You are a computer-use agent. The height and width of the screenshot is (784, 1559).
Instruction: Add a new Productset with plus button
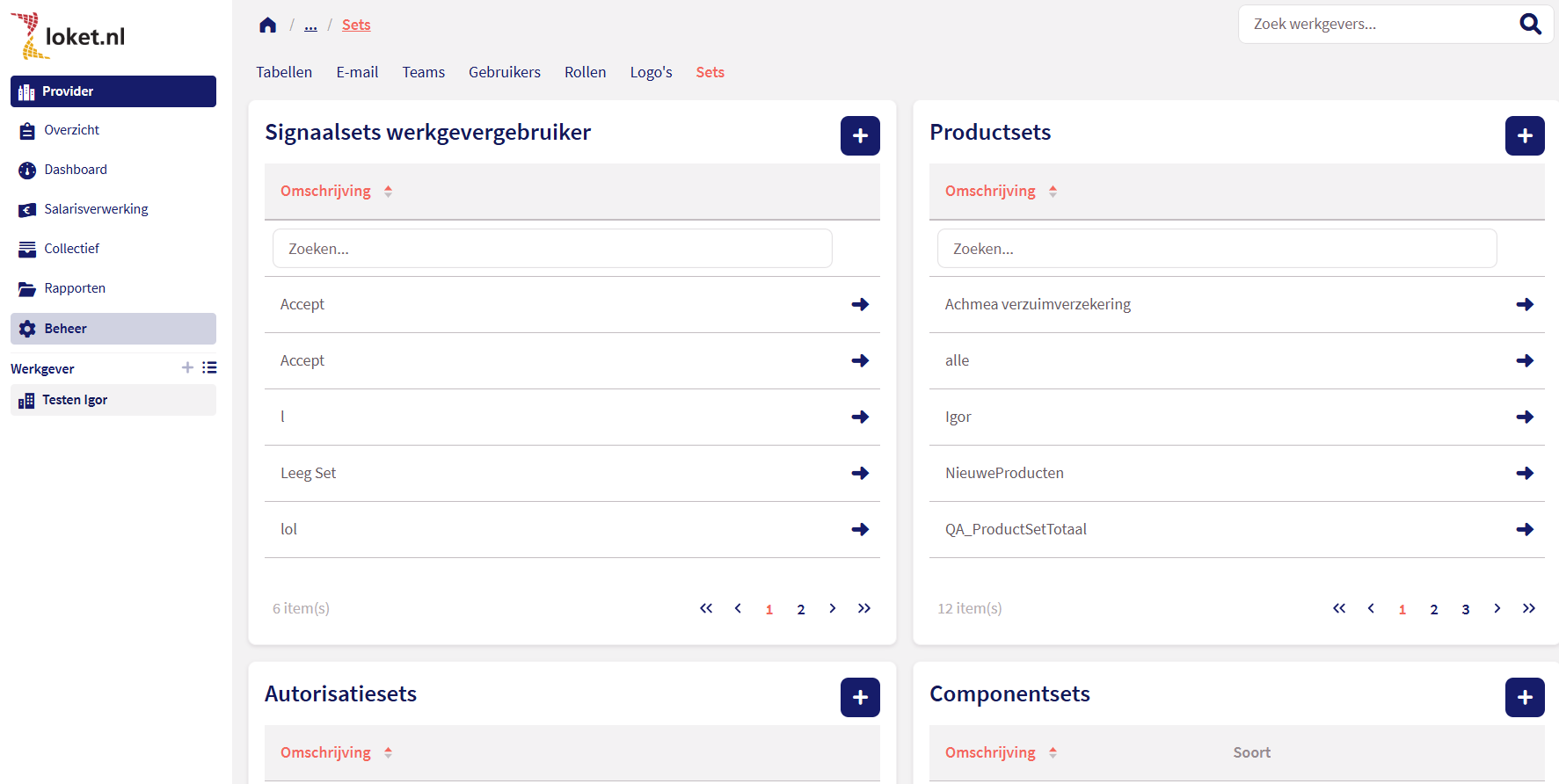1524,135
